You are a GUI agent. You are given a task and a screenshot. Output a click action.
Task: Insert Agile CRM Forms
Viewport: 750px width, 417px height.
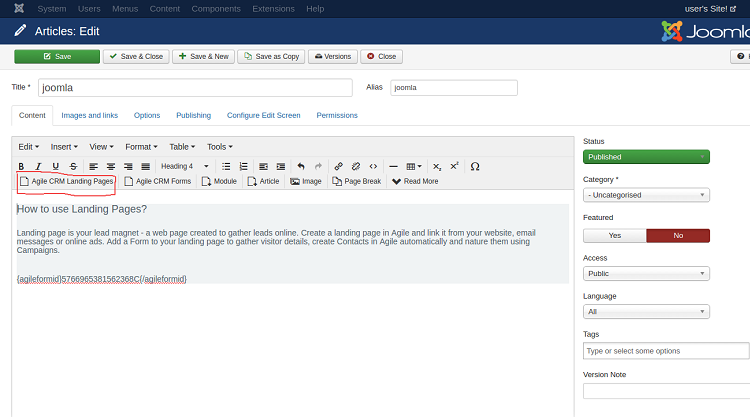click(157, 181)
